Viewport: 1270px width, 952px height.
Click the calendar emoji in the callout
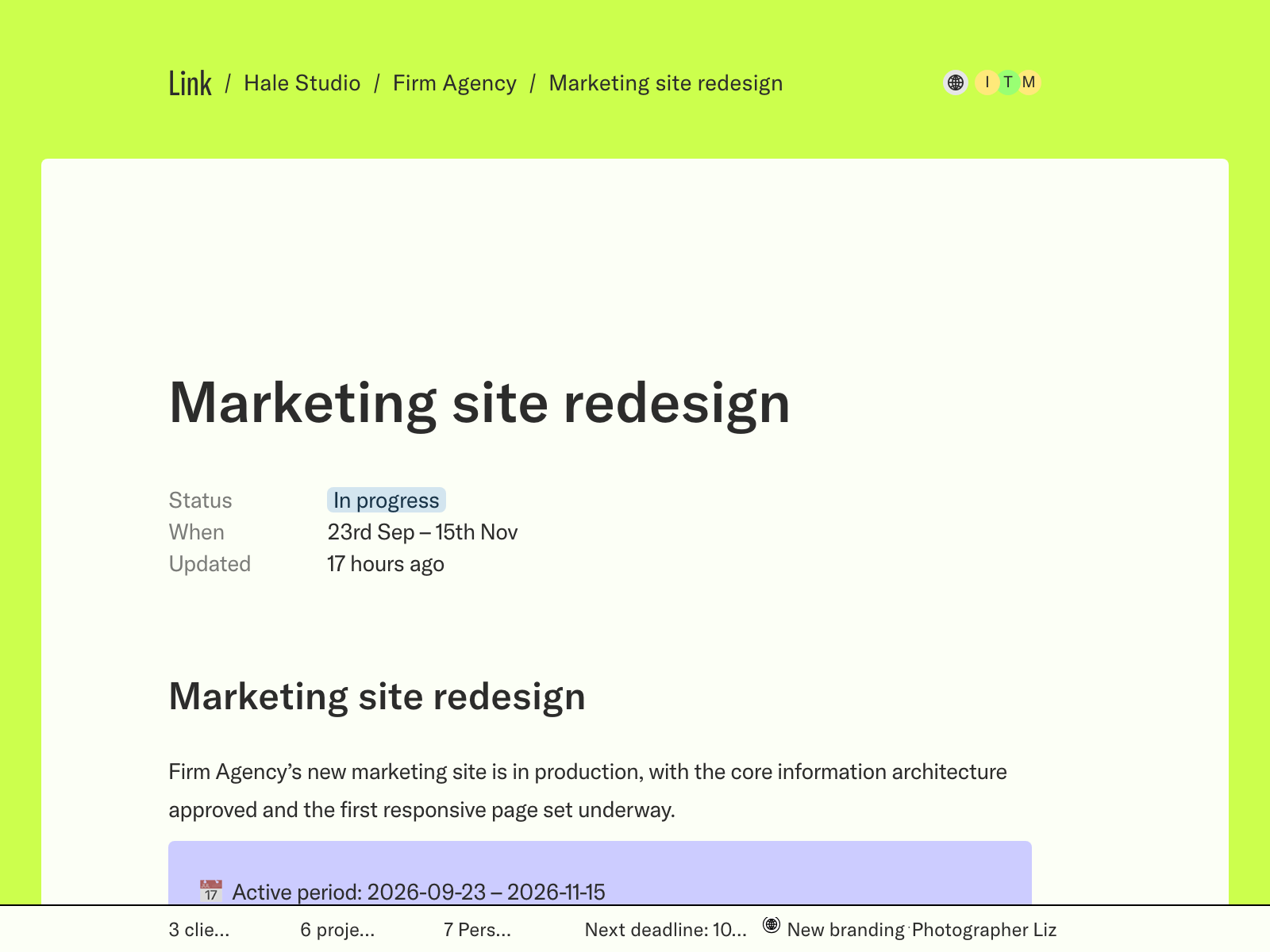pos(210,891)
